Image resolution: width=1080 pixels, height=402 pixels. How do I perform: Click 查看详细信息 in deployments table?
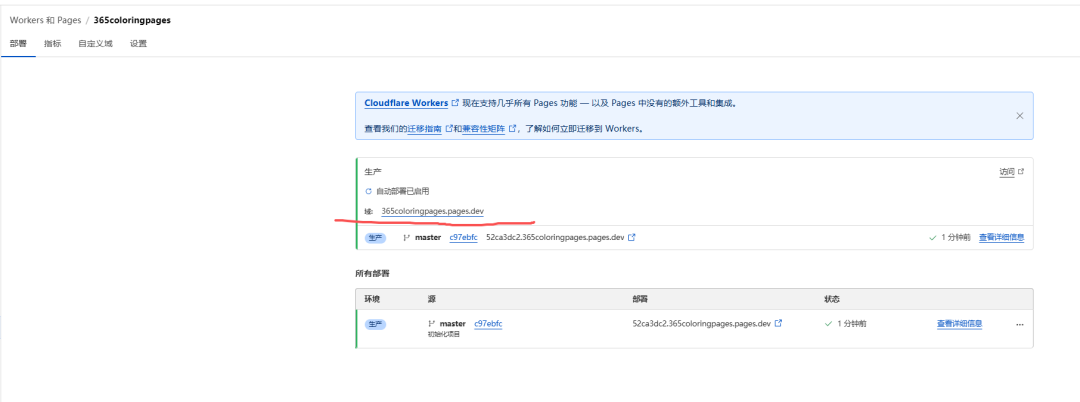pyautogui.click(x=959, y=324)
